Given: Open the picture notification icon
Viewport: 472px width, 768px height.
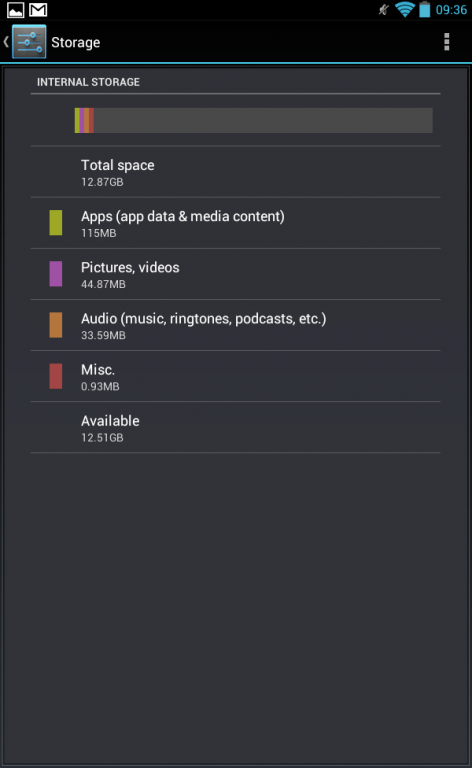Looking at the screenshot, I should [x=16, y=10].
